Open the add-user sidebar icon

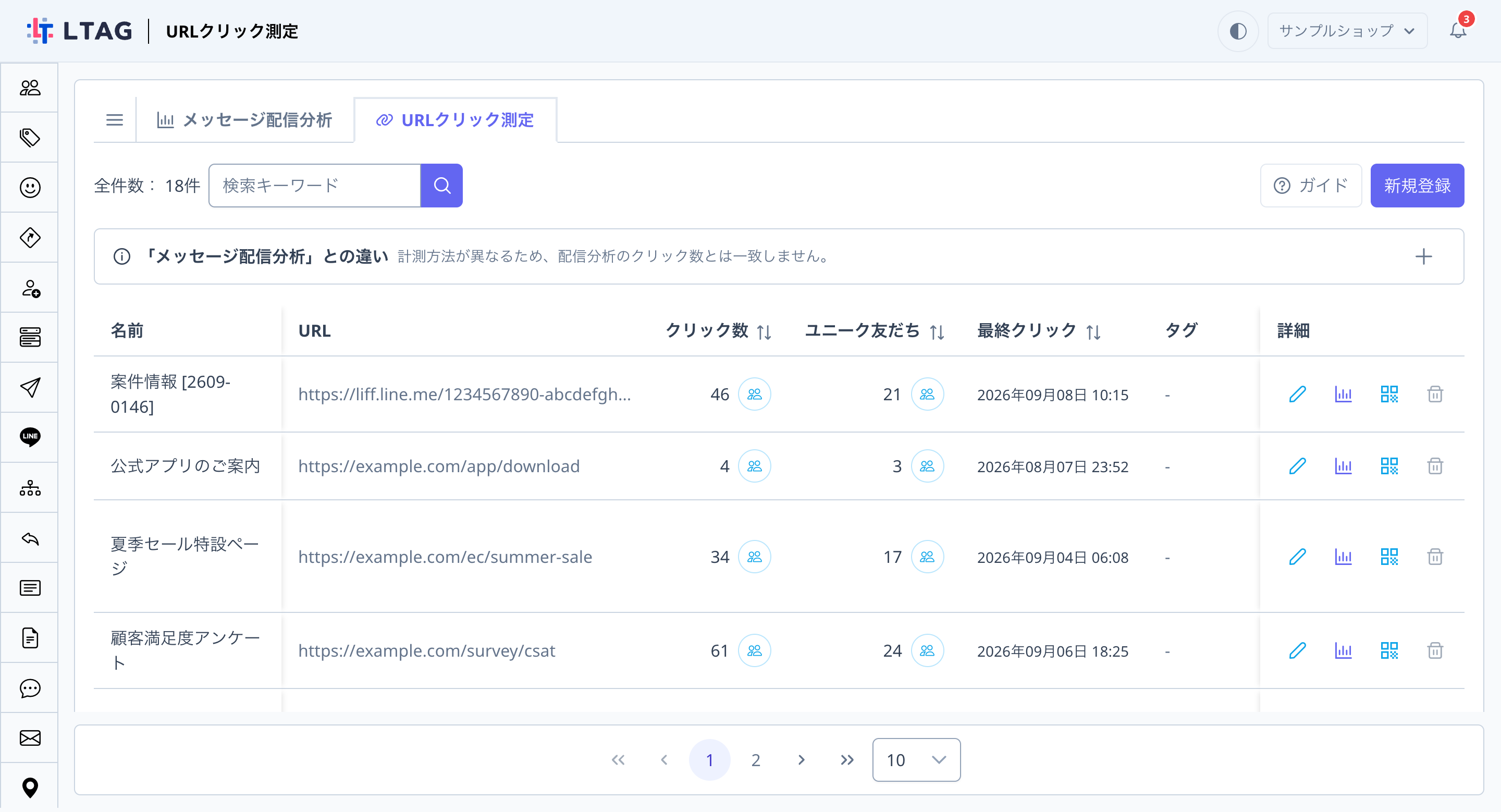click(30, 288)
